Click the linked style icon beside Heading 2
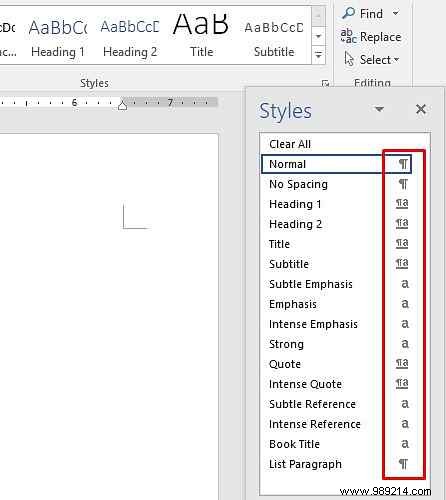Screen dimensions: 446x500 point(402,223)
